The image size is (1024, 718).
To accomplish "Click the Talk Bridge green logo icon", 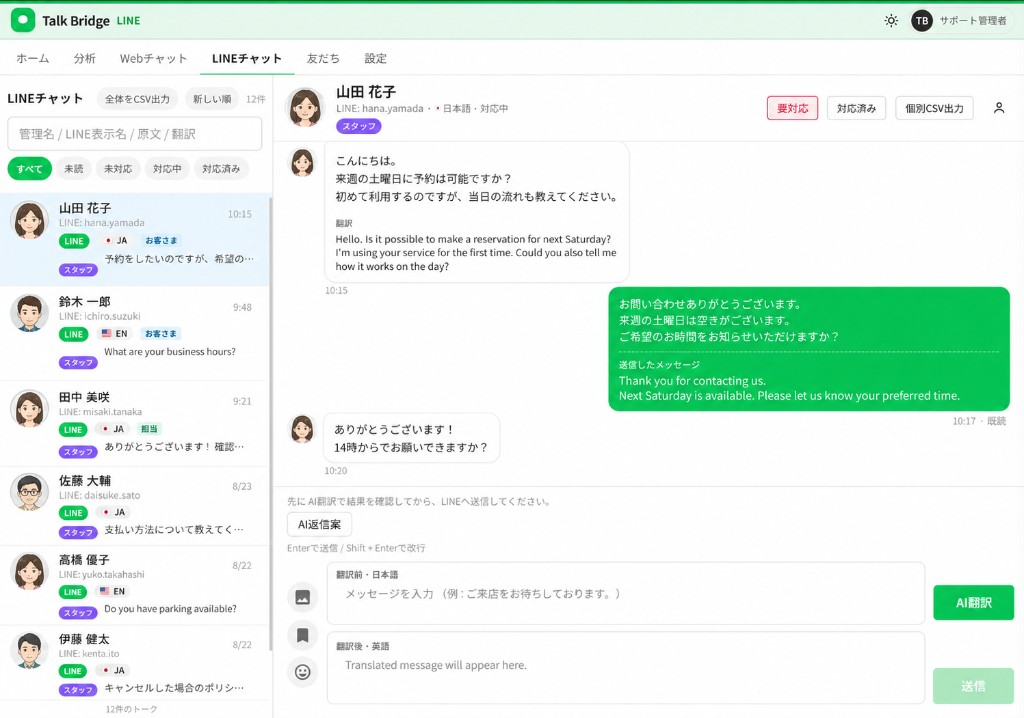I will [x=23, y=20].
